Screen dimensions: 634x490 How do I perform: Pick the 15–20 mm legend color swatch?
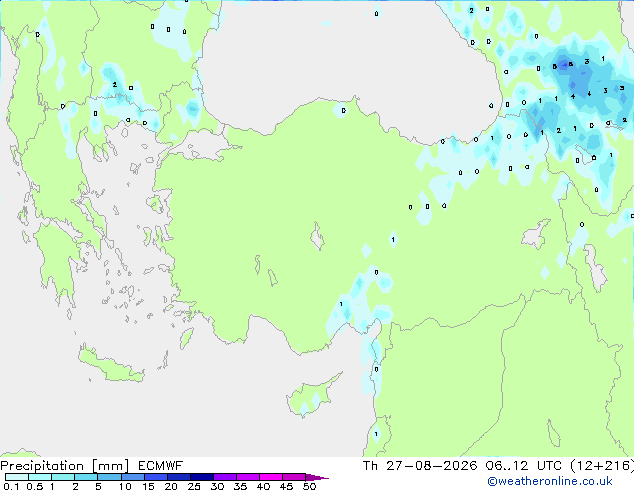[x=155, y=477]
